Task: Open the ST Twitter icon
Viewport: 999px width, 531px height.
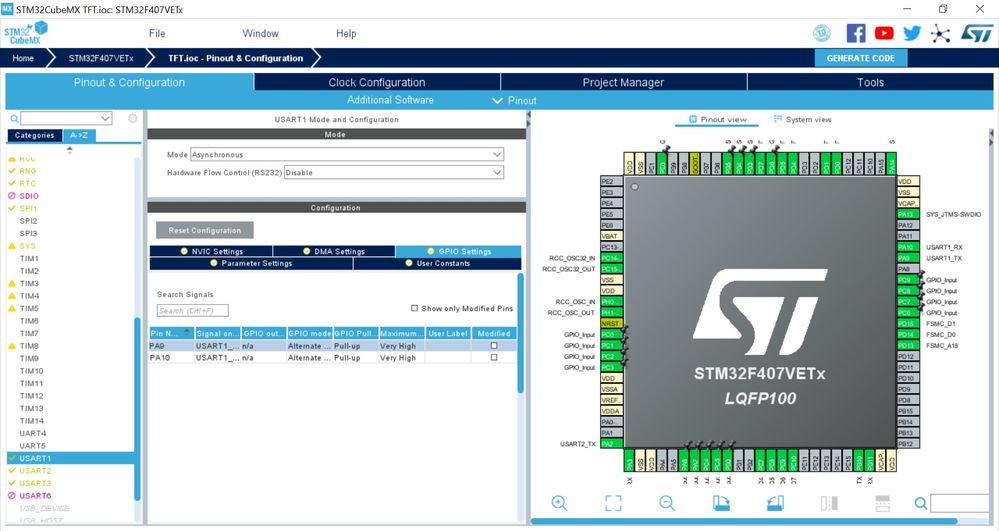Action: point(912,33)
